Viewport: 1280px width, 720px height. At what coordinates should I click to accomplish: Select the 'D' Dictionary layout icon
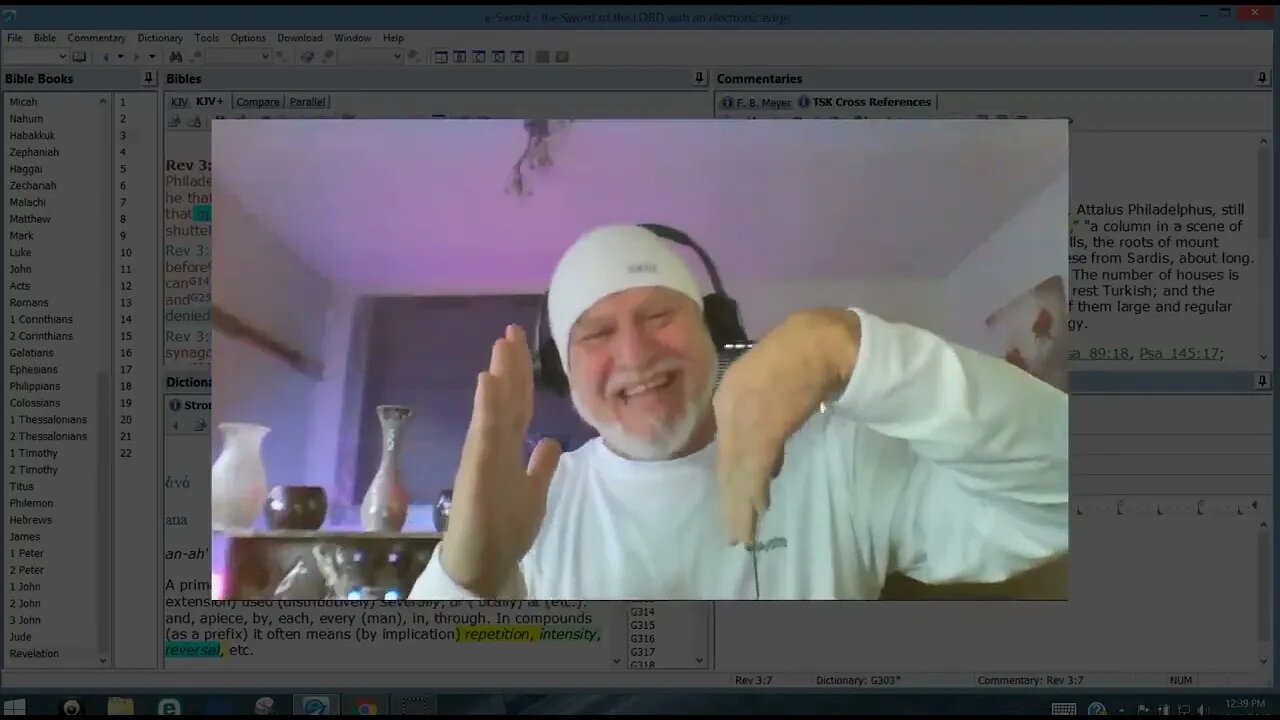tap(498, 57)
